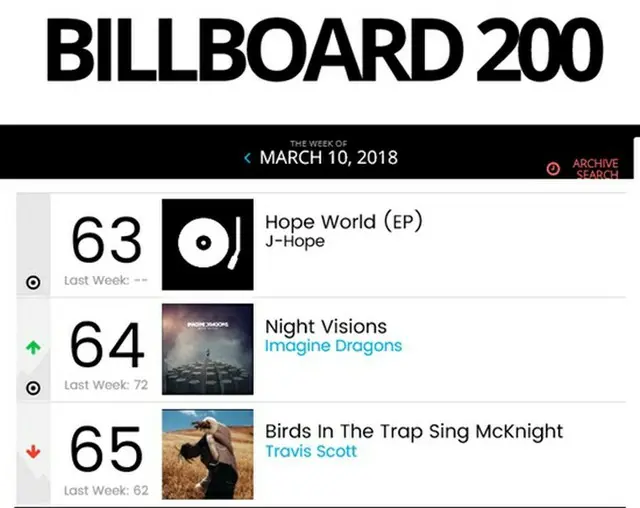Click the archive search clock icon
Viewport: 640px width, 508px height.
[x=553, y=169]
